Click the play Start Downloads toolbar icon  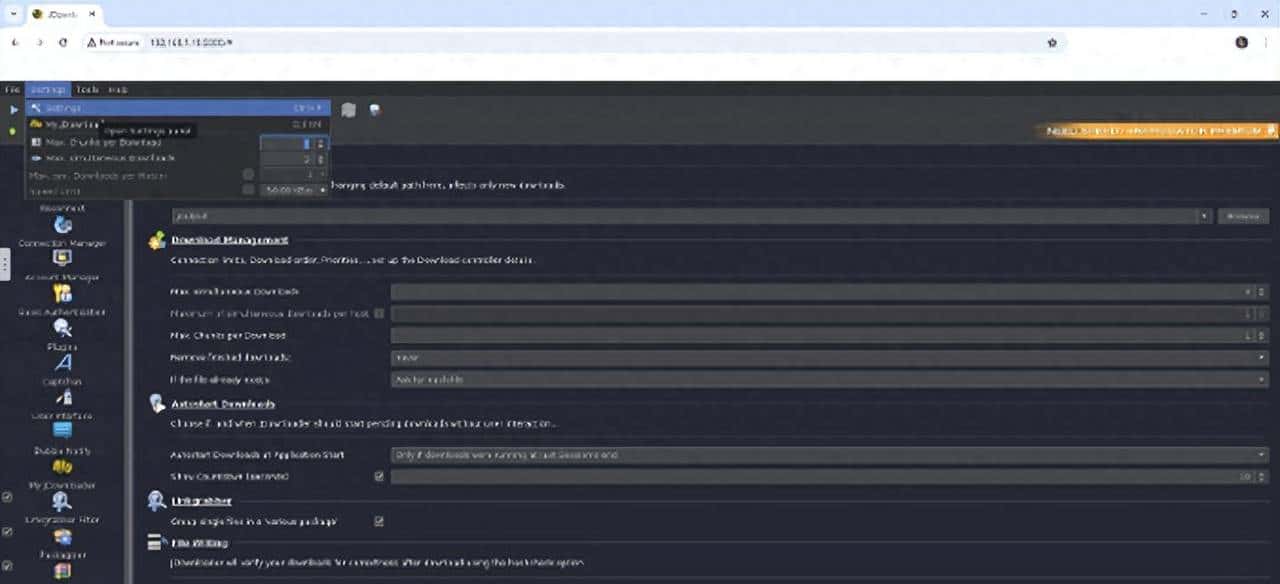14,109
